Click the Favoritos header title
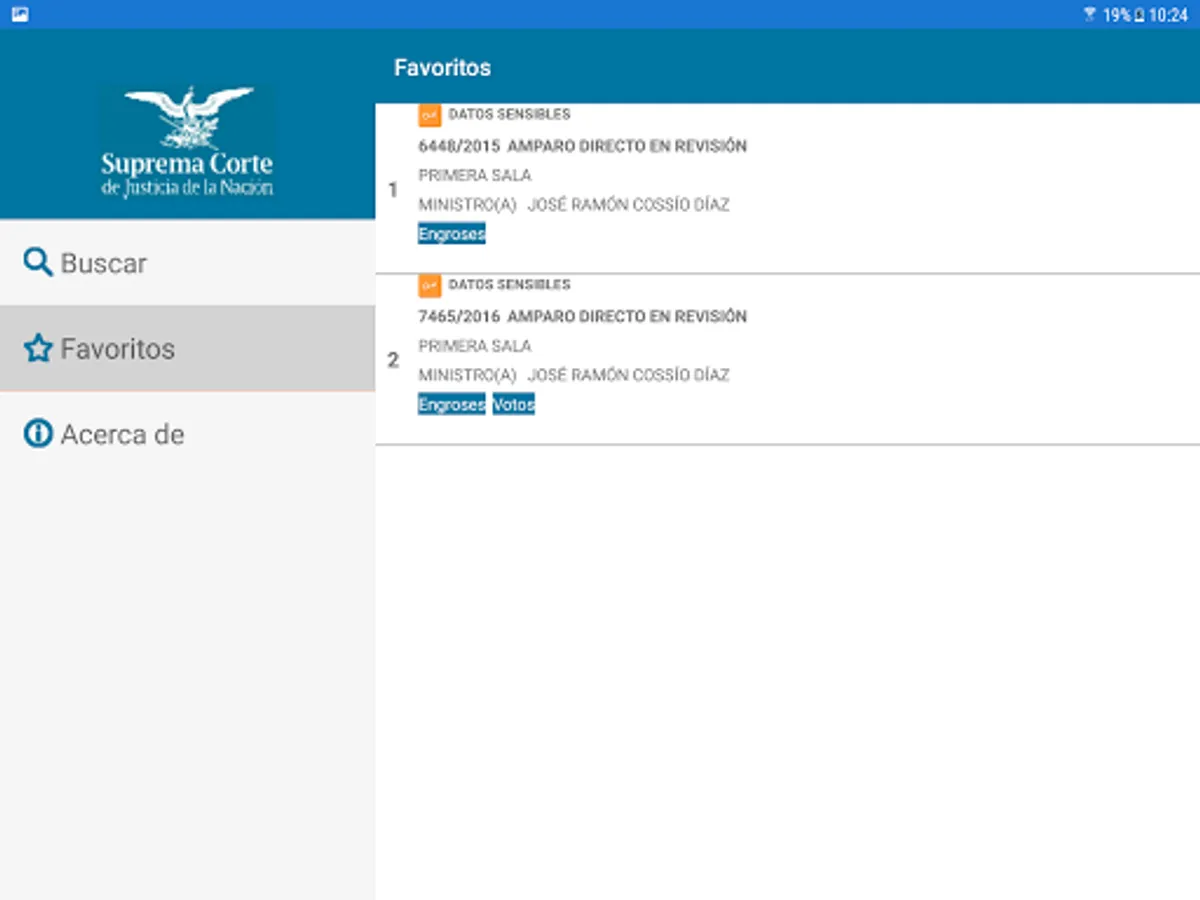 [443, 68]
